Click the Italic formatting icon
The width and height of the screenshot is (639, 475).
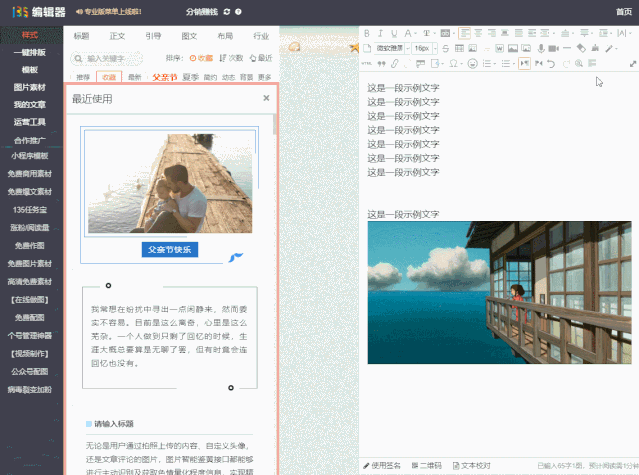[x=380, y=33]
